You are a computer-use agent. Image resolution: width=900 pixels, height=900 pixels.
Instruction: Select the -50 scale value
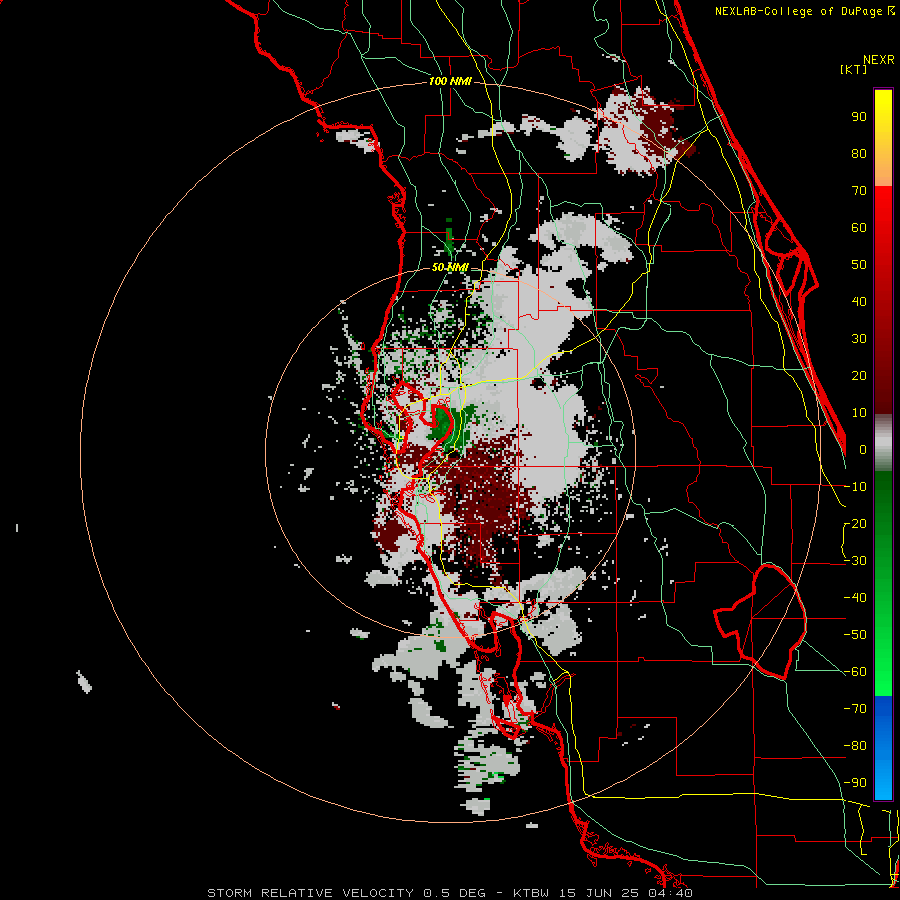click(855, 635)
